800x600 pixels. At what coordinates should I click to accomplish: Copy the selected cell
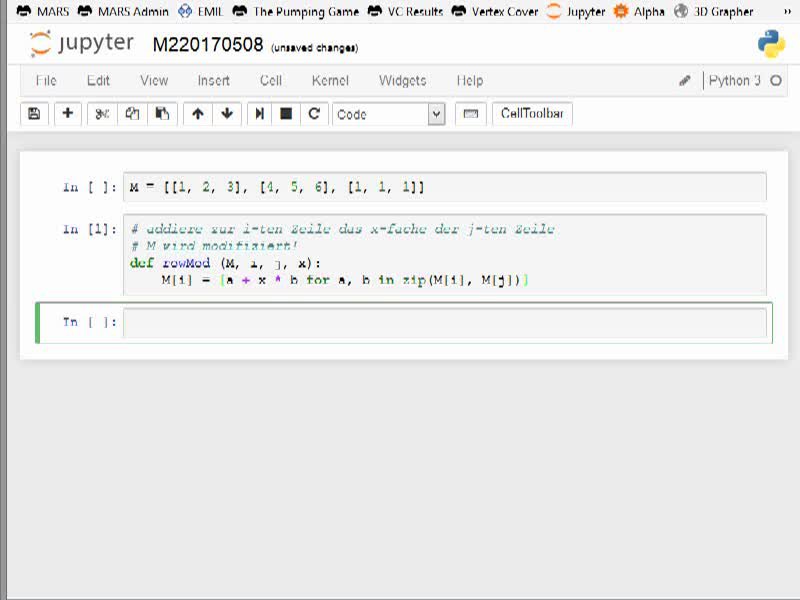click(132, 114)
